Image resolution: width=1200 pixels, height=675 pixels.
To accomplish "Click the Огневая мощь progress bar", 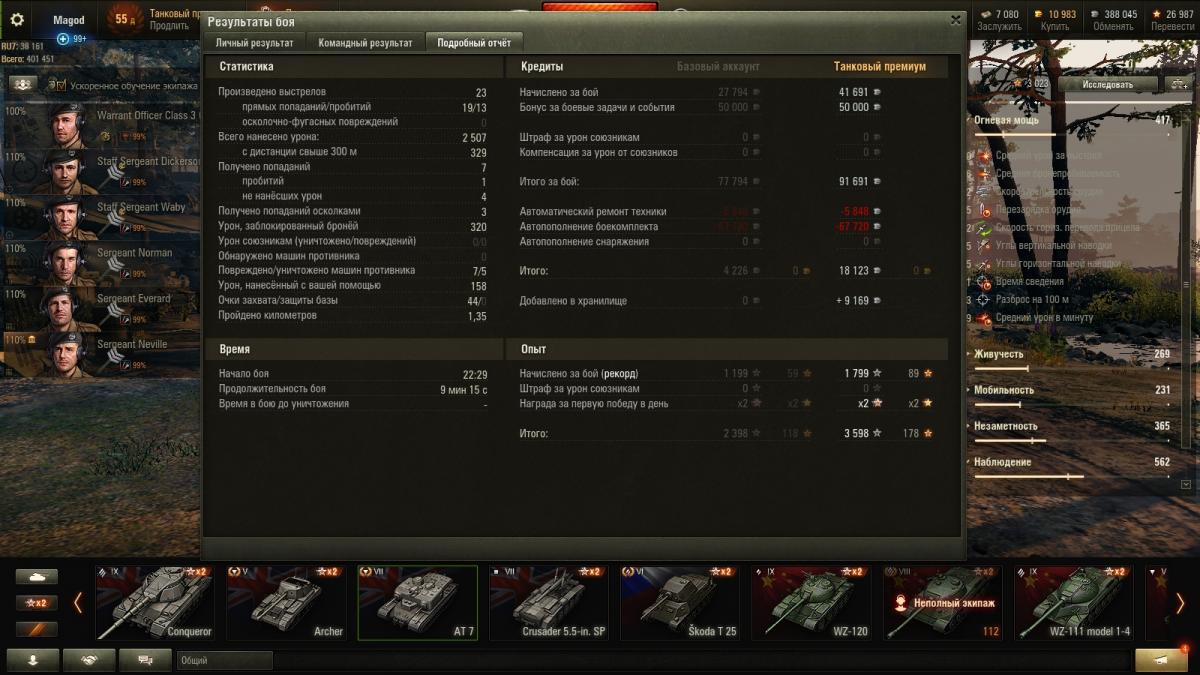I will click(x=1070, y=134).
